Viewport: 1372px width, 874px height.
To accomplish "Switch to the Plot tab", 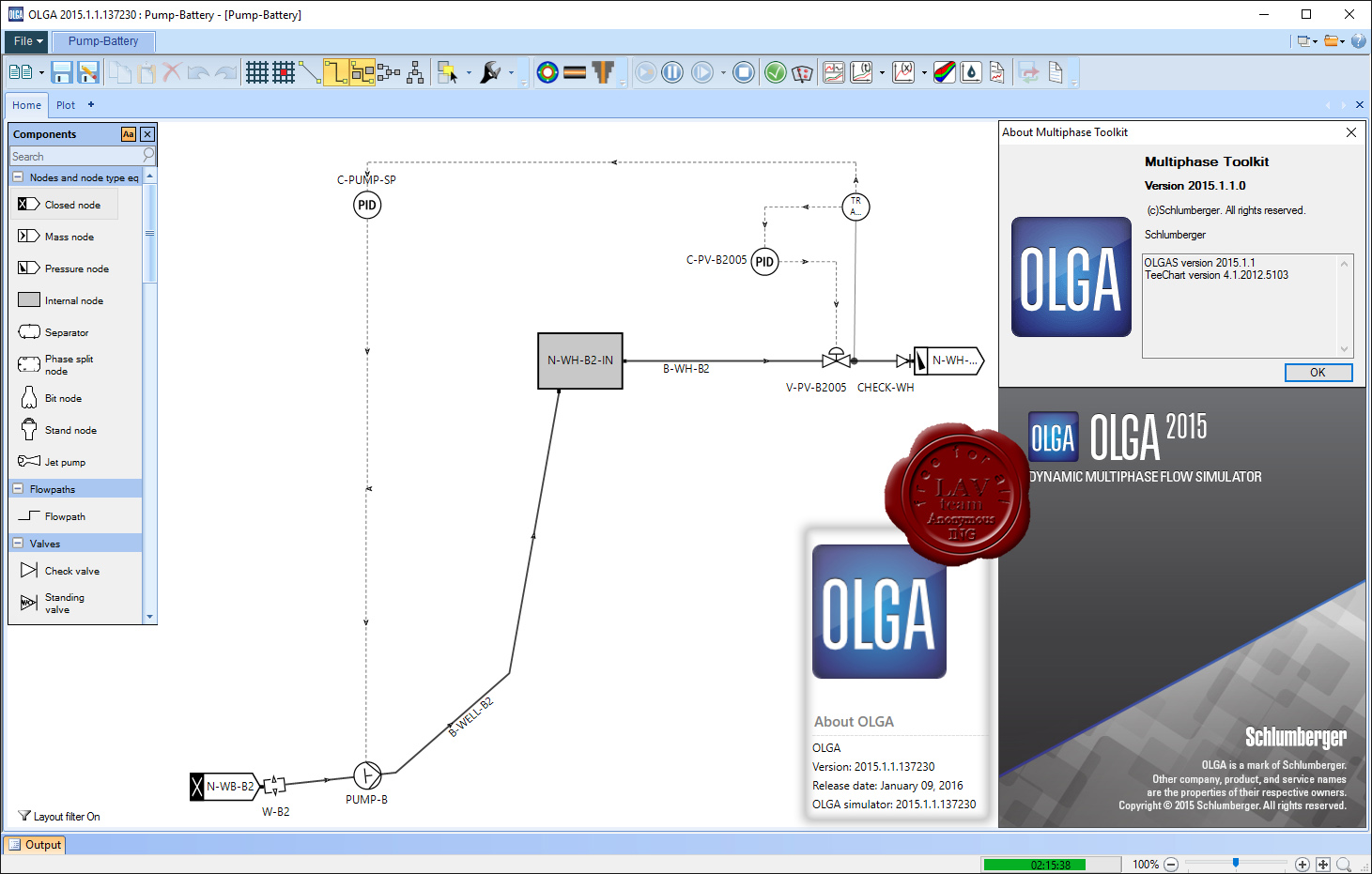I will pos(66,105).
